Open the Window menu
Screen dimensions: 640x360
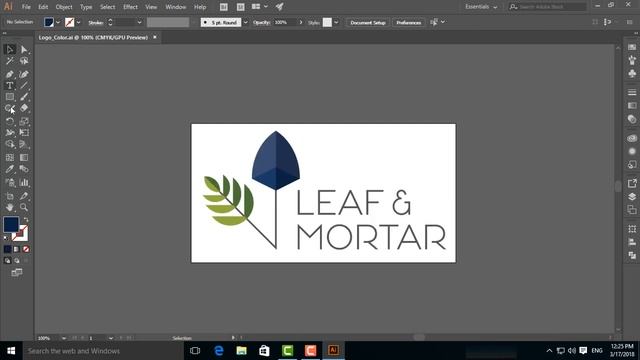(176, 7)
